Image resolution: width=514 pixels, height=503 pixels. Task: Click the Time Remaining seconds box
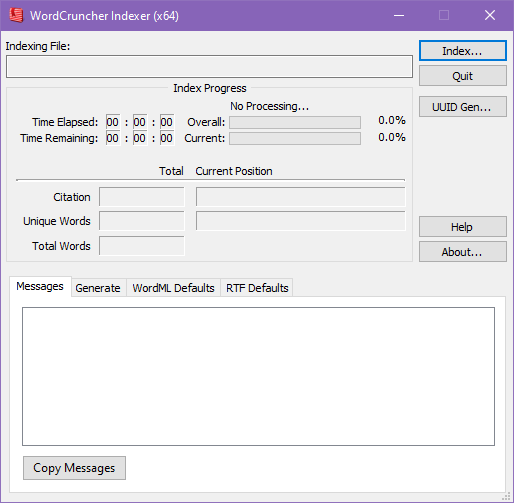point(167,138)
